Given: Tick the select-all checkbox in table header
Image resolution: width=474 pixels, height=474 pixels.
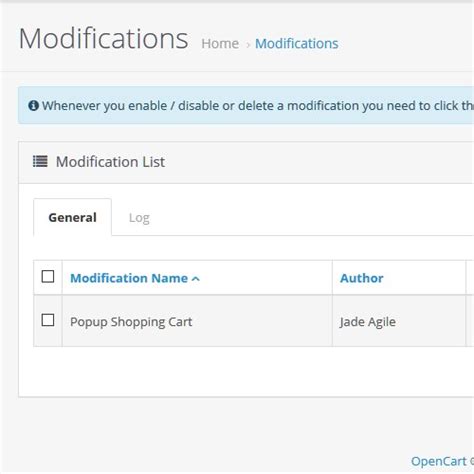Looking at the screenshot, I should click(48, 276).
